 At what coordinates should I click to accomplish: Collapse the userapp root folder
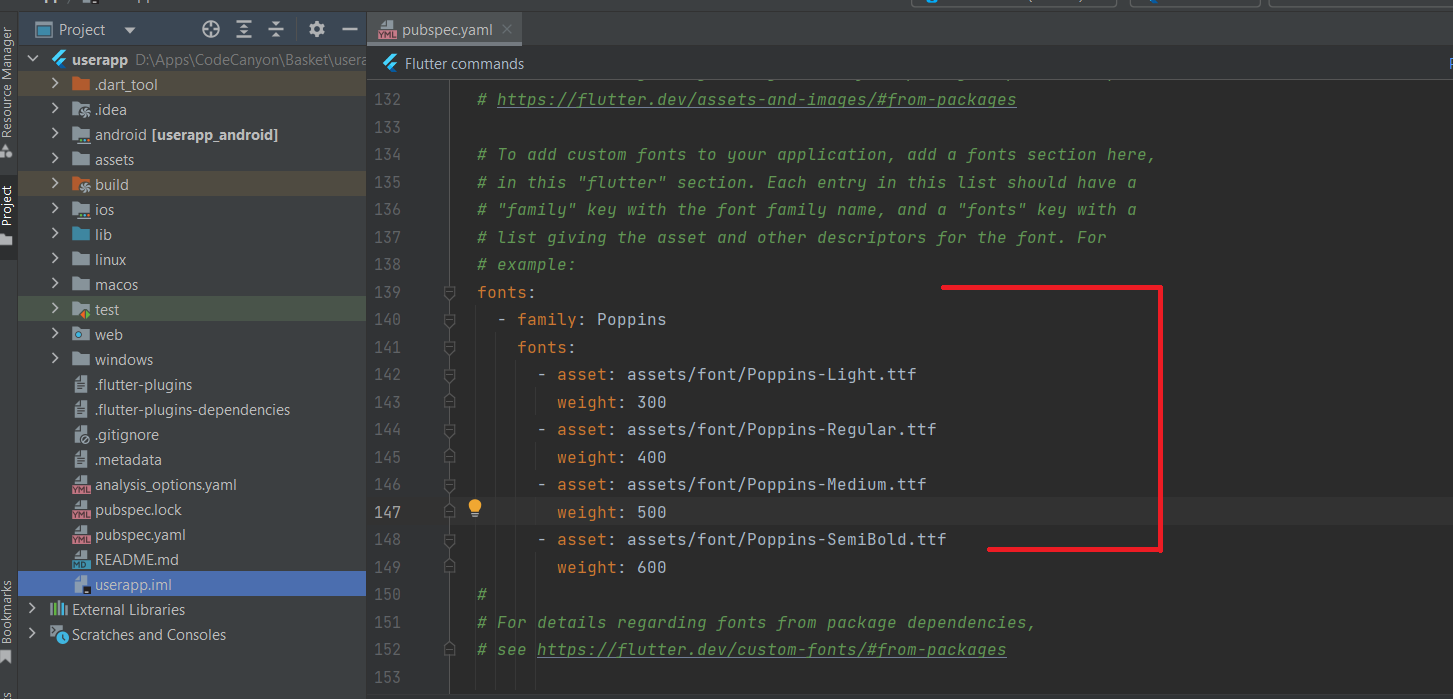click(32, 59)
